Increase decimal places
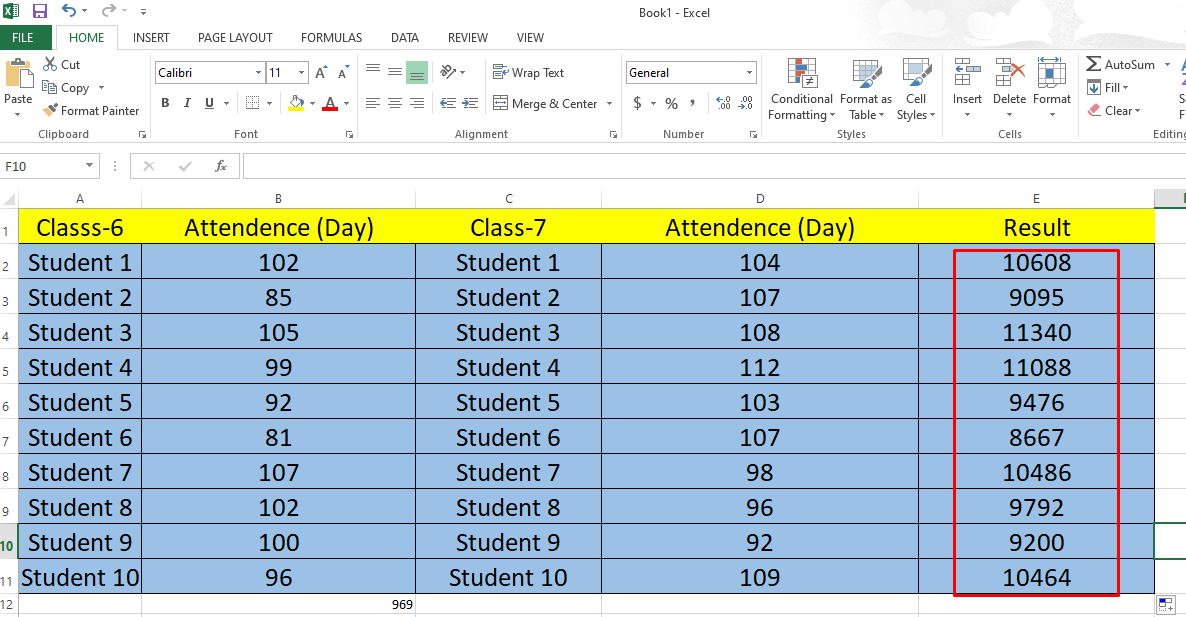The height and width of the screenshot is (617, 1186). coord(723,103)
